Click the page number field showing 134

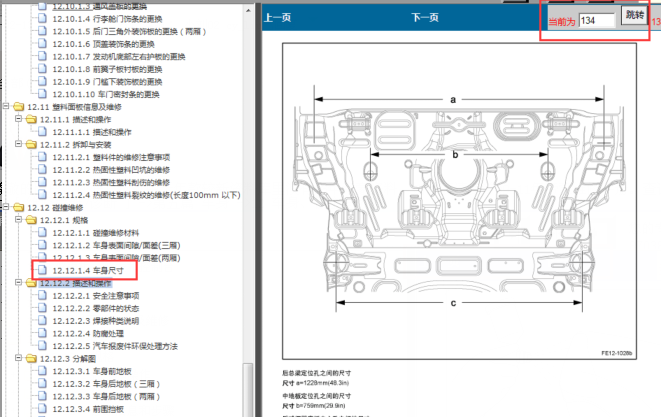[597, 21]
